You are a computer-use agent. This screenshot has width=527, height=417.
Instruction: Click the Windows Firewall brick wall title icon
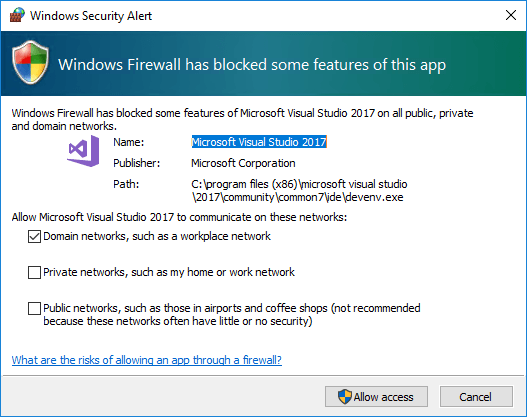tap(17, 15)
